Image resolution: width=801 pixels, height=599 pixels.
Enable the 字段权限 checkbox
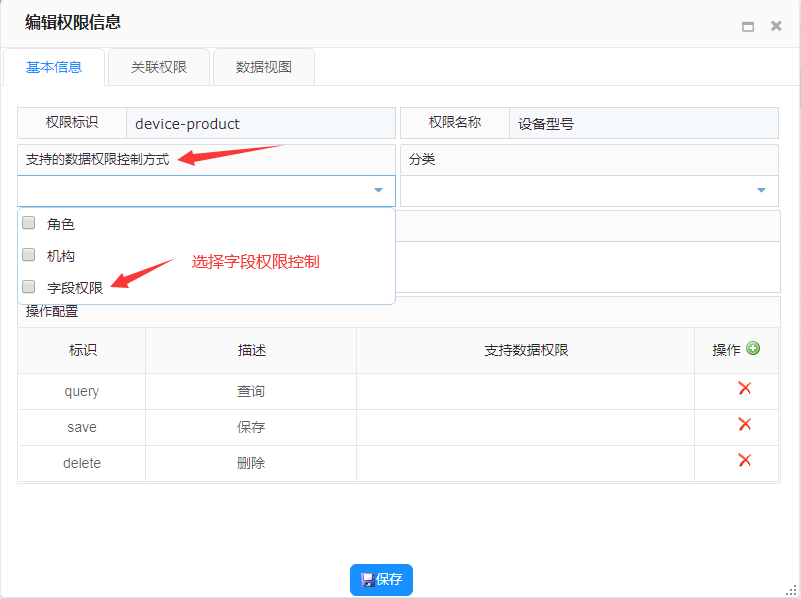(x=29, y=286)
